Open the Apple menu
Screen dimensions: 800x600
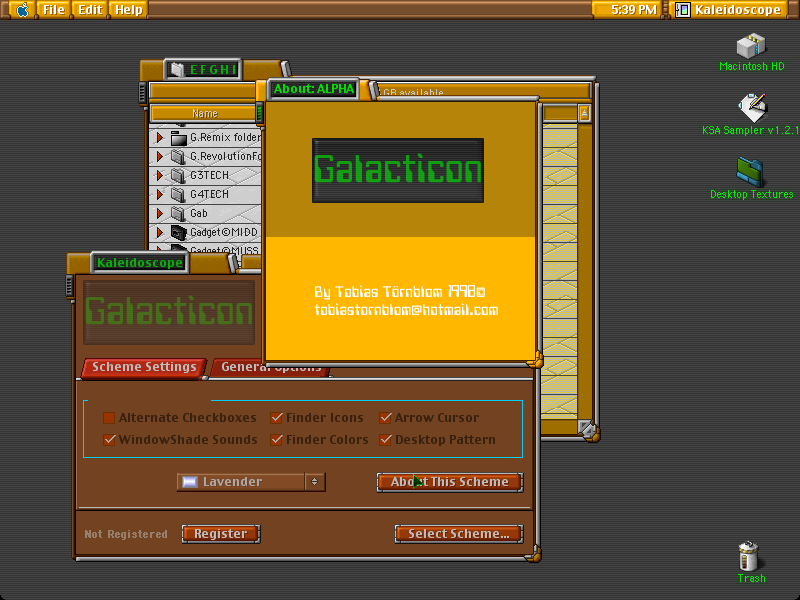click(22, 10)
